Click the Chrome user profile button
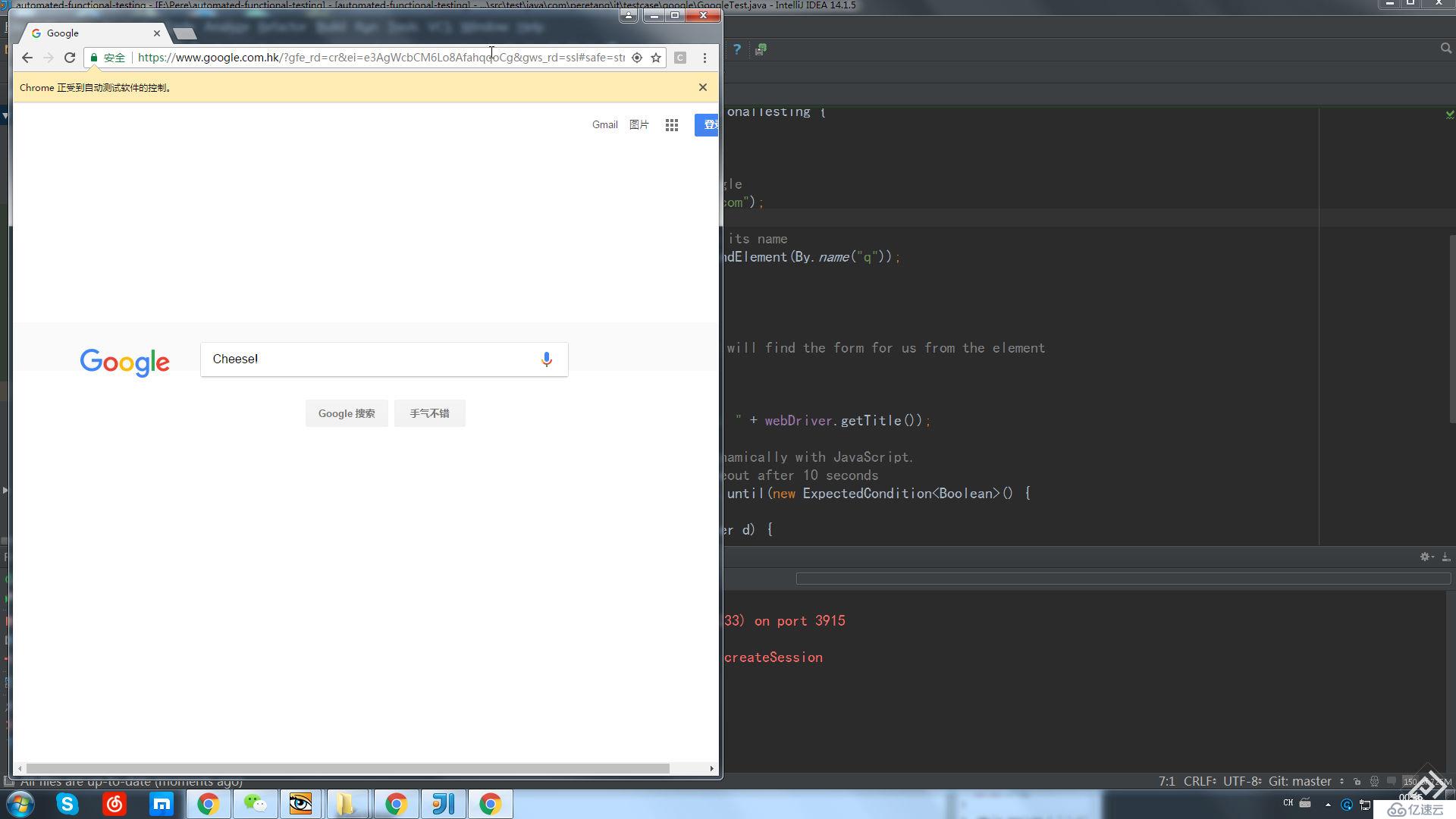 coord(628,15)
